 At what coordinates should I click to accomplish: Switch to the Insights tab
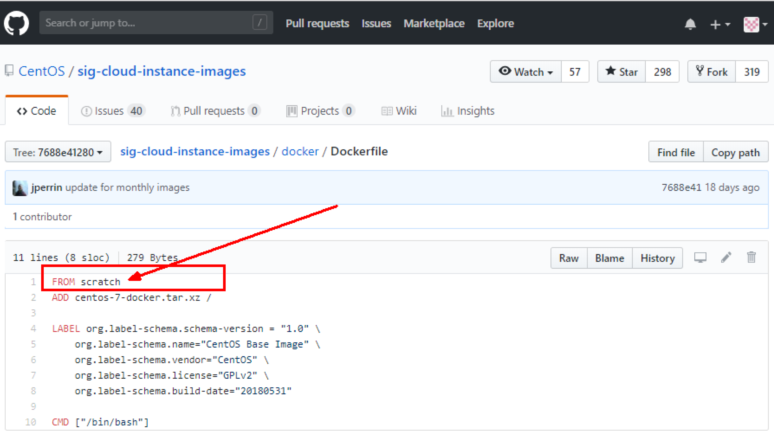point(467,111)
